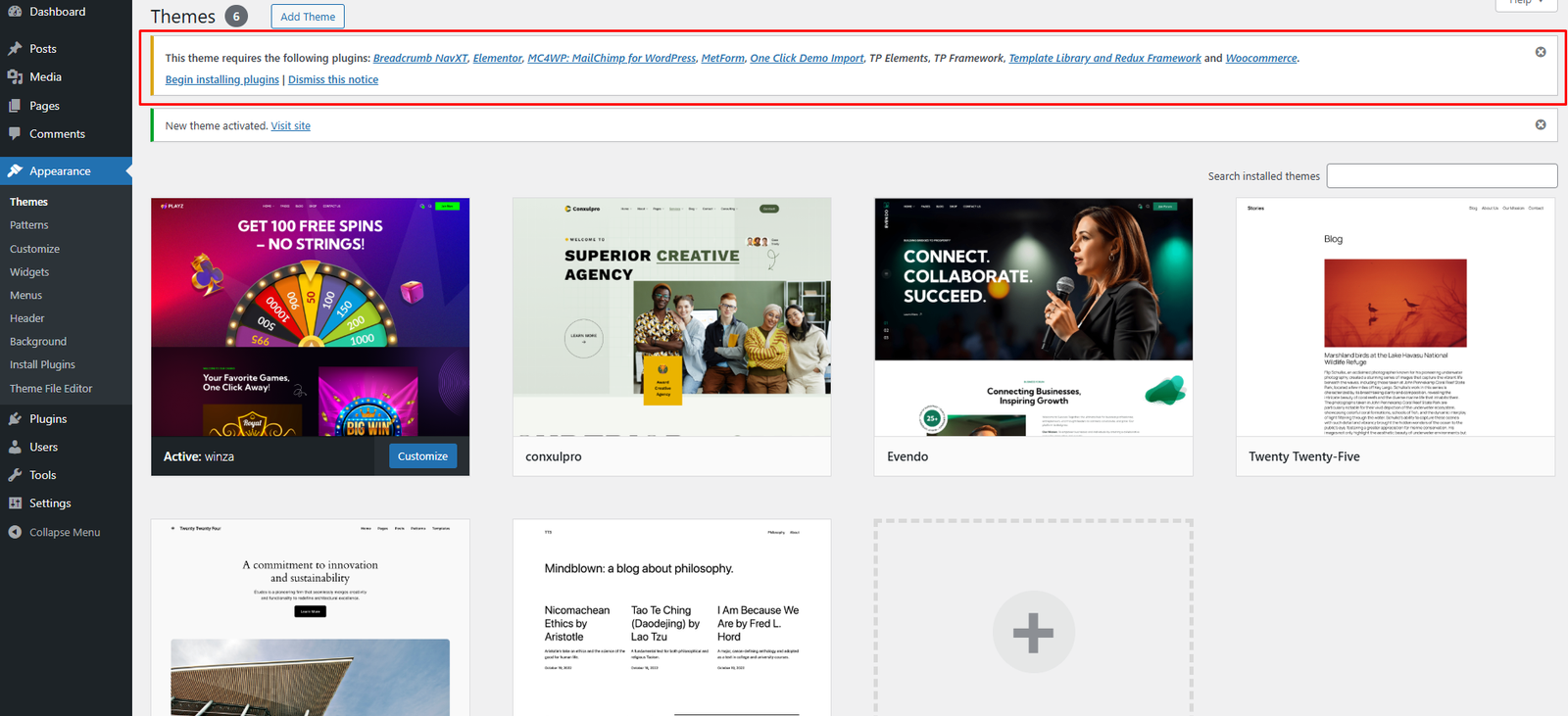
Task: Click the Twenty Twenty-Five theme name
Action: 1304,457
